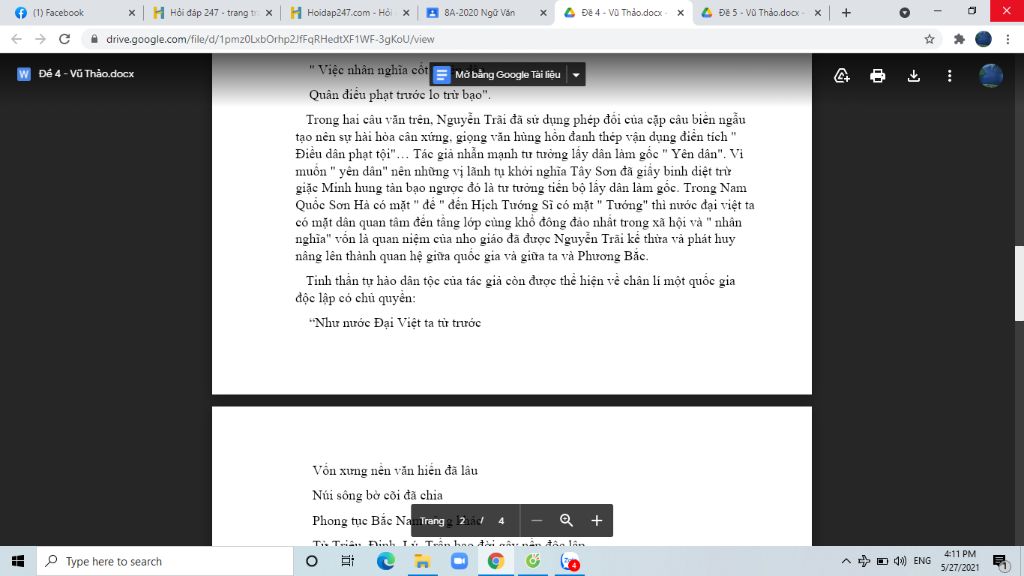
Task: Open Chrome profile avatar
Action: (x=983, y=39)
